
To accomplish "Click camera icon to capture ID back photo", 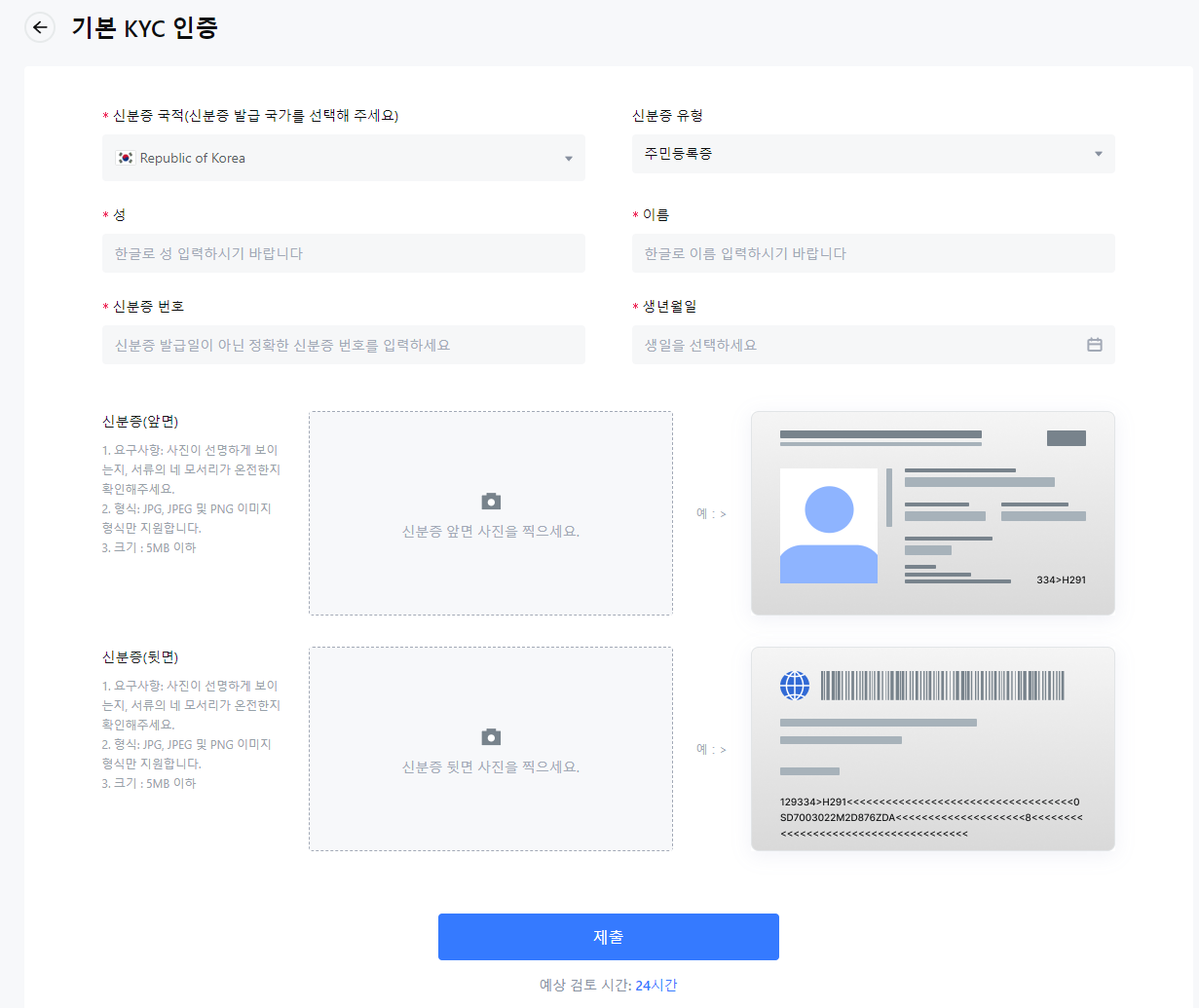I will tap(490, 736).
